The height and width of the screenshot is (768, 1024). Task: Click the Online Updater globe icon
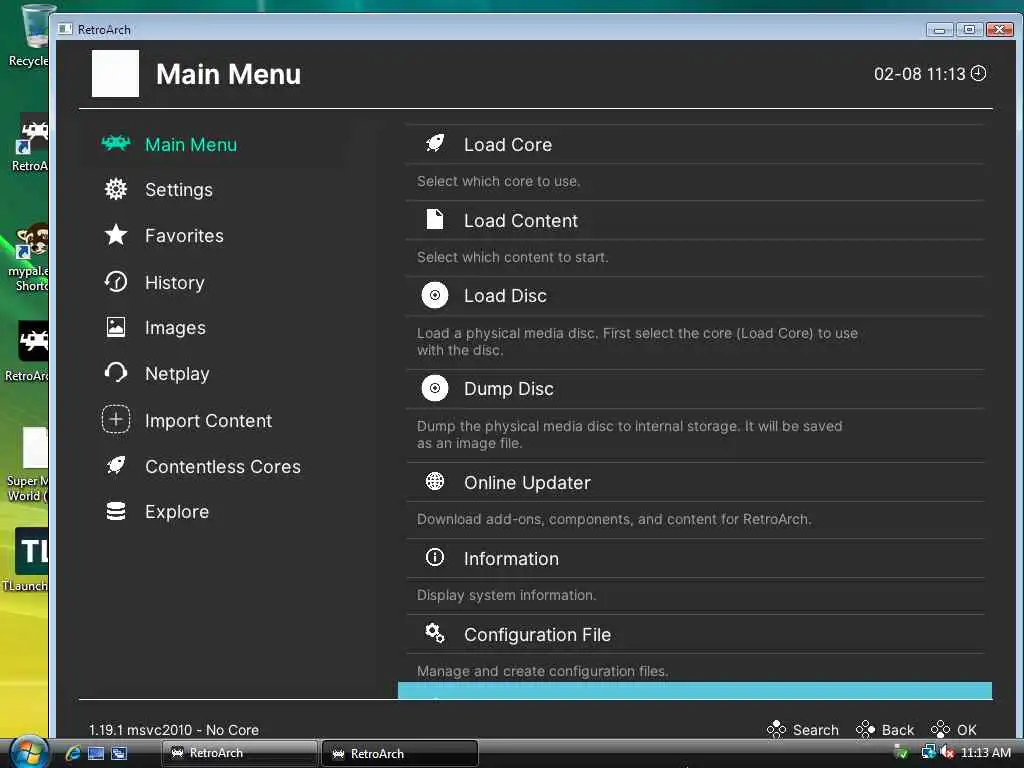pos(434,482)
